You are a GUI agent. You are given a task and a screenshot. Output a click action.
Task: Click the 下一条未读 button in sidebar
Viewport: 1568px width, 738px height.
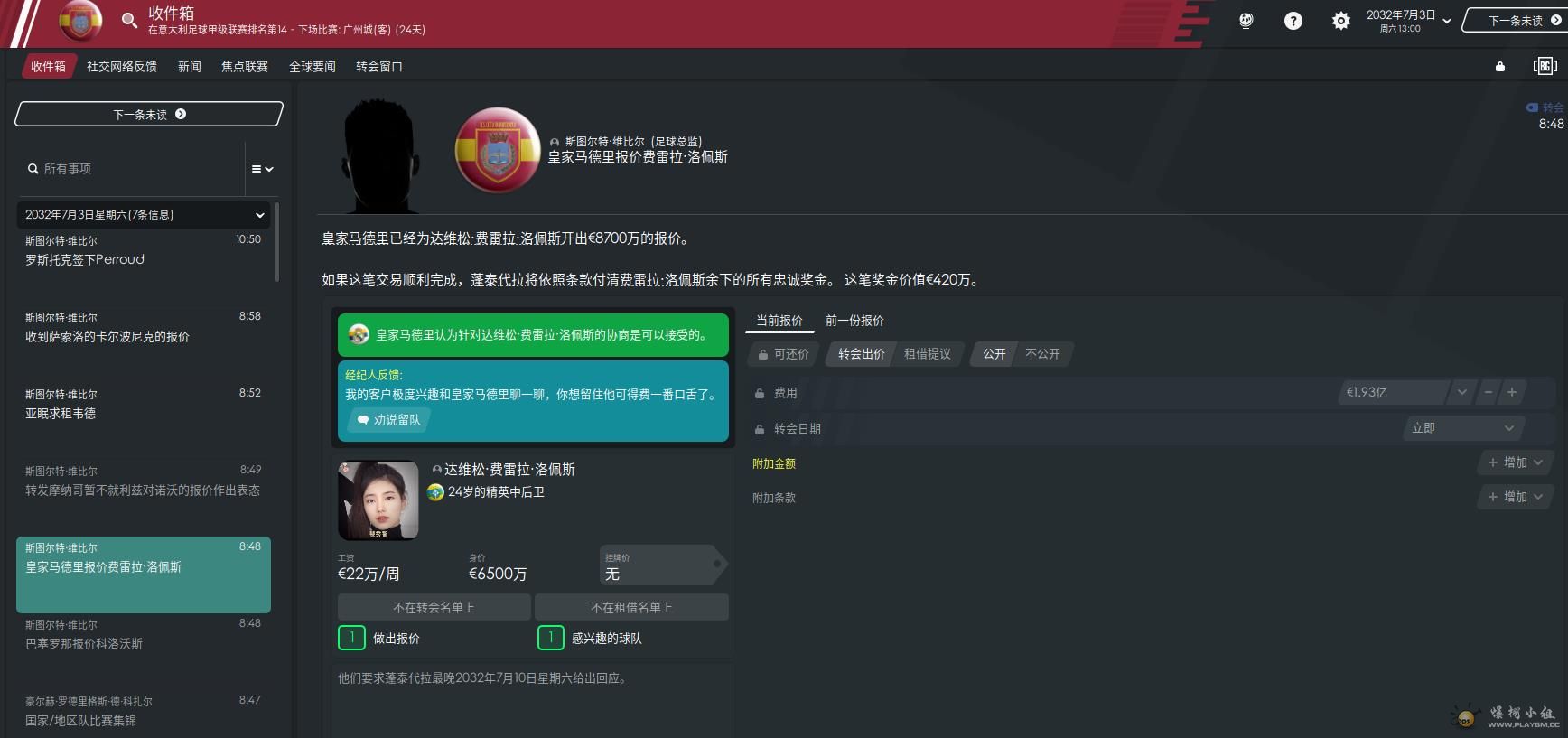149,115
